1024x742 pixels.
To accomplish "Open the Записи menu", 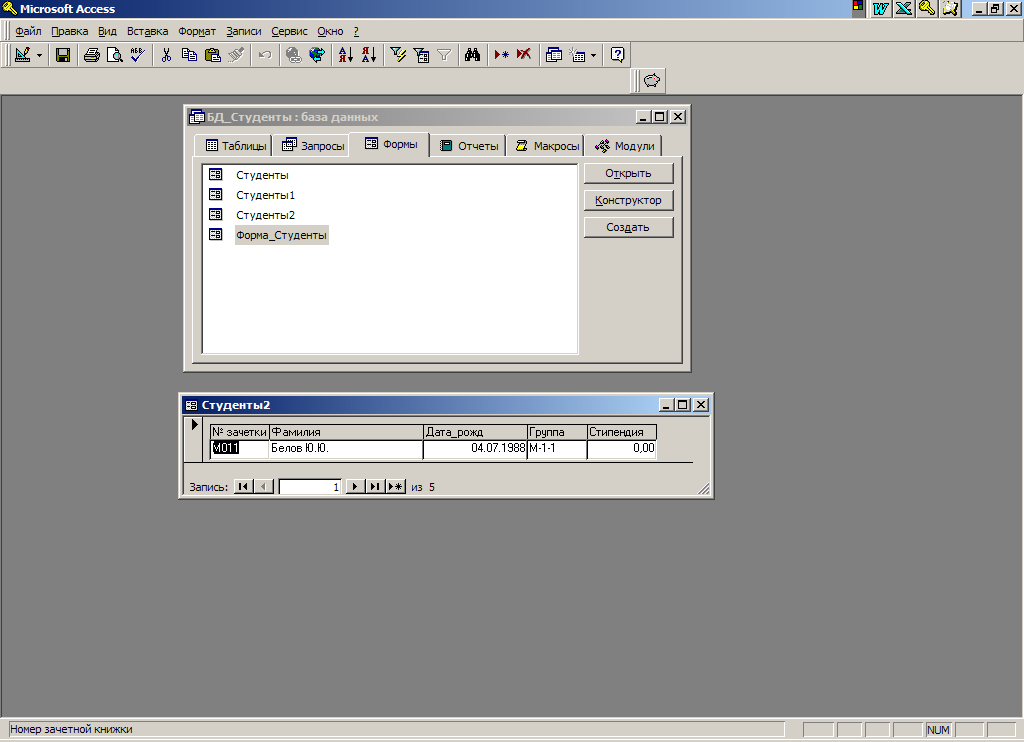I will pos(244,31).
